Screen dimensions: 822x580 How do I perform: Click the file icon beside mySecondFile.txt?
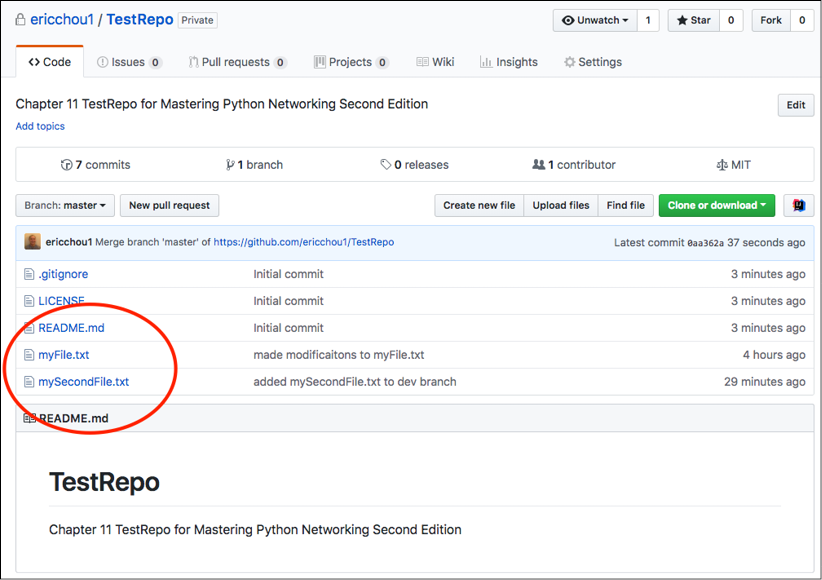tap(29, 382)
